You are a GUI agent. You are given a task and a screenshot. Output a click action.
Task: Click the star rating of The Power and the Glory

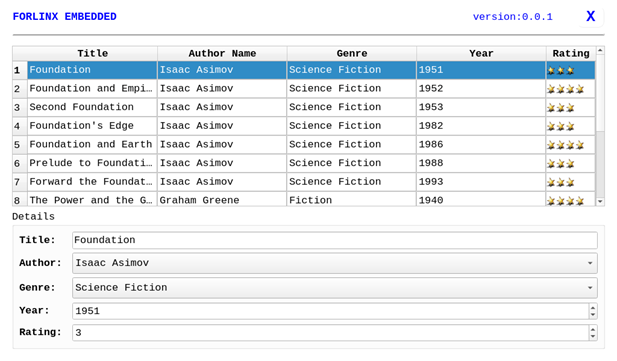point(571,199)
